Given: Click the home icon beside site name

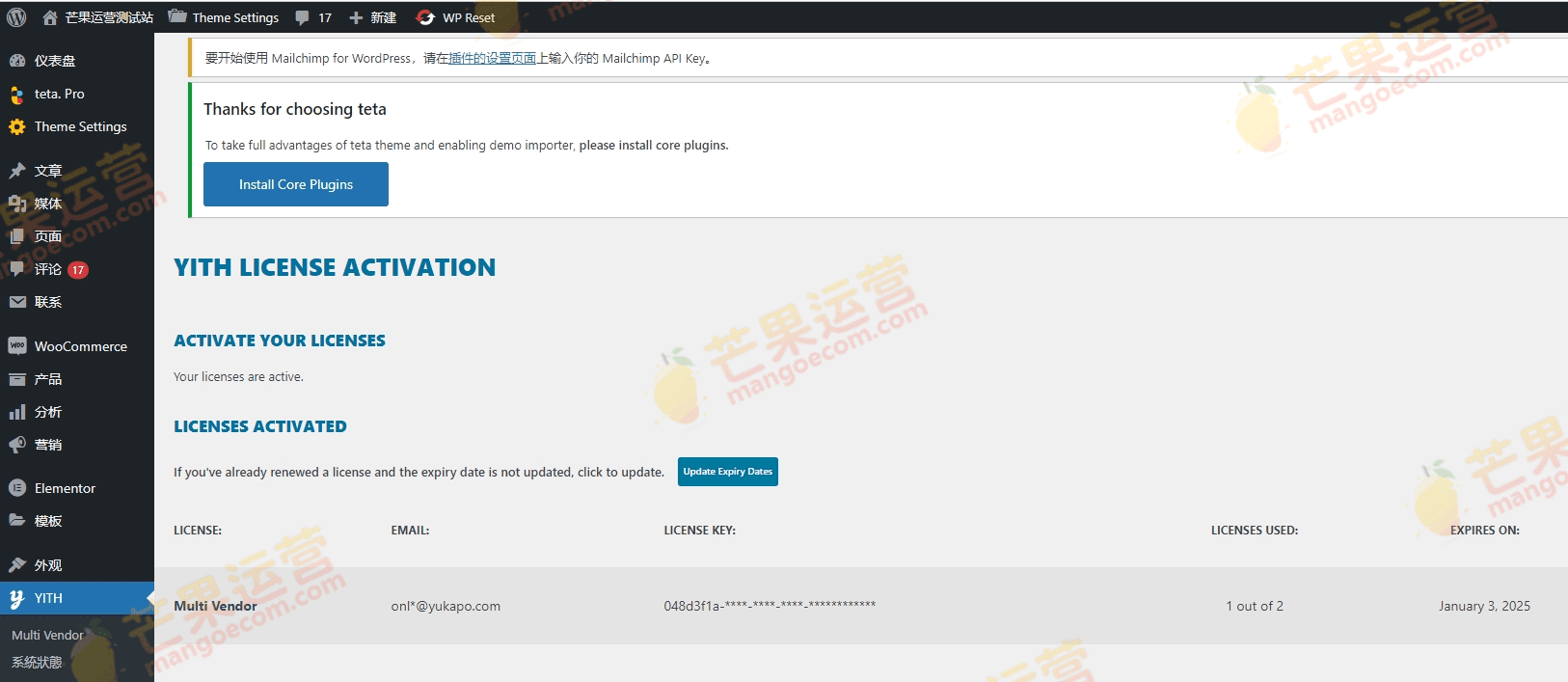Looking at the screenshot, I should tap(50, 17).
